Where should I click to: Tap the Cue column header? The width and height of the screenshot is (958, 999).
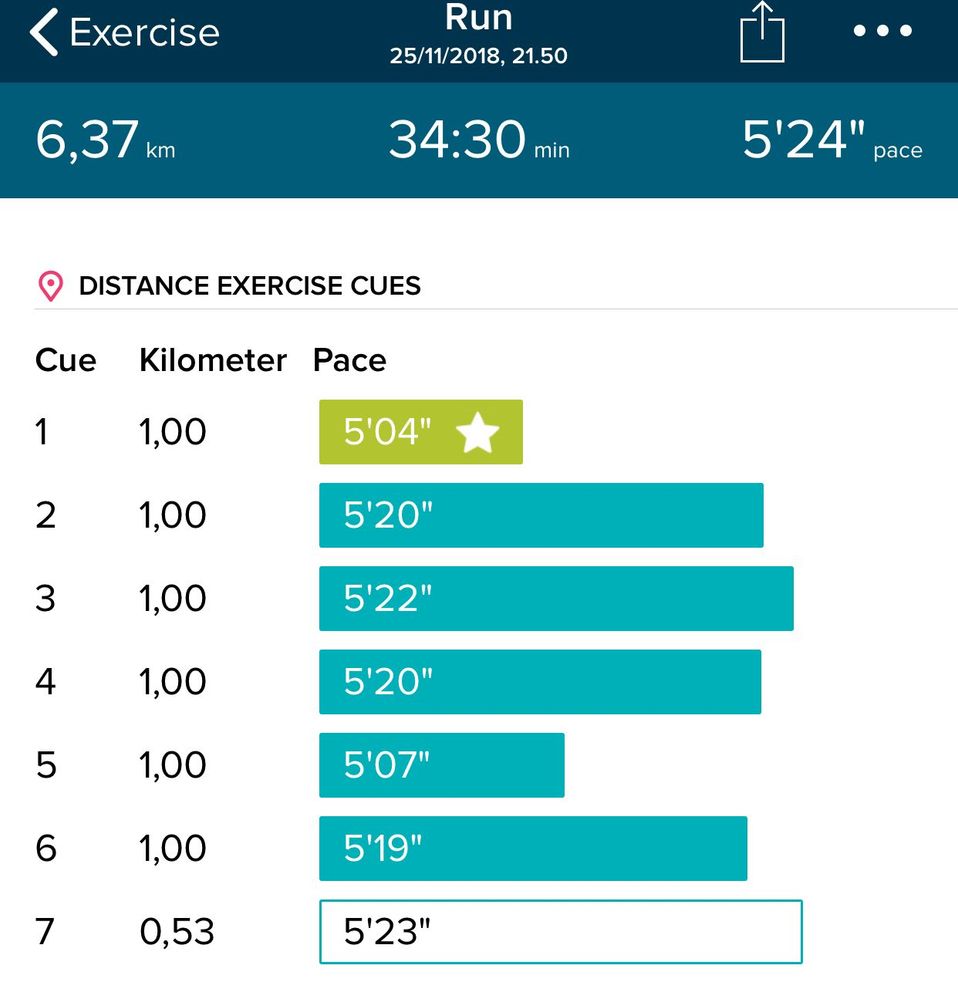pos(66,361)
